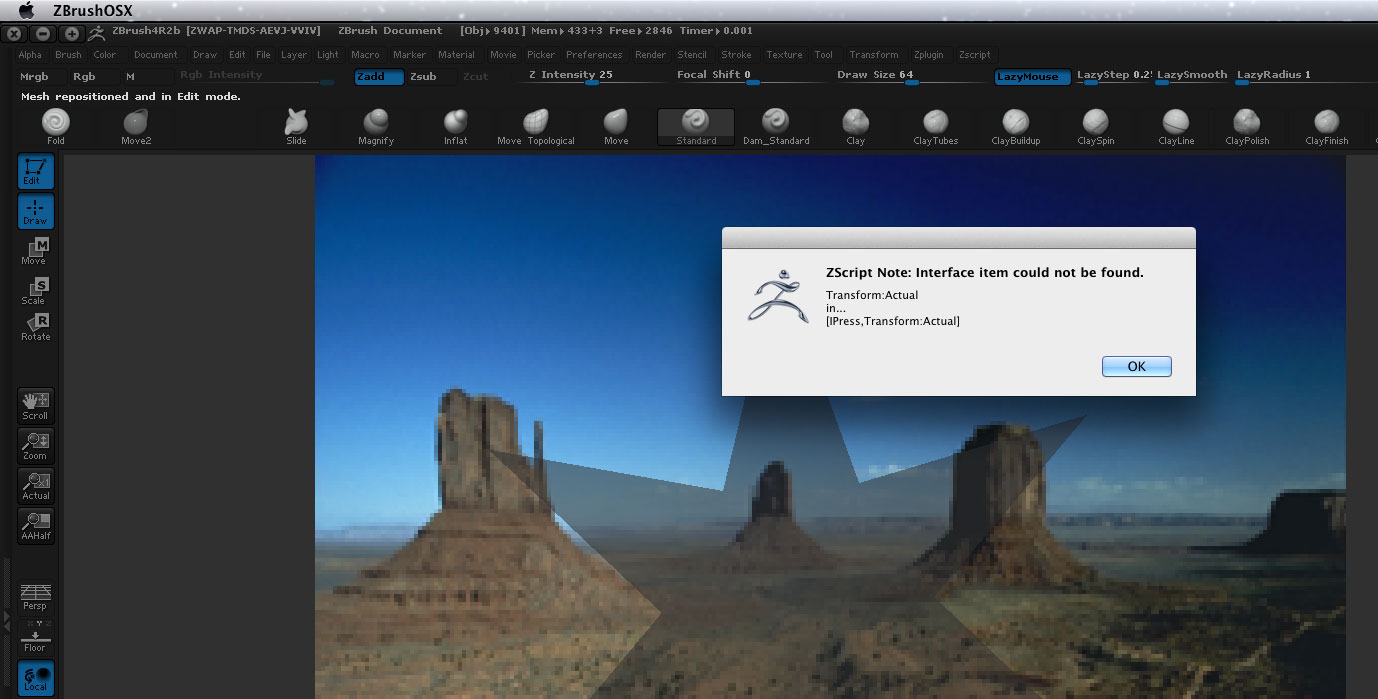Select the Clay brush
Viewport: 1378px width, 699px height.
tap(856, 127)
